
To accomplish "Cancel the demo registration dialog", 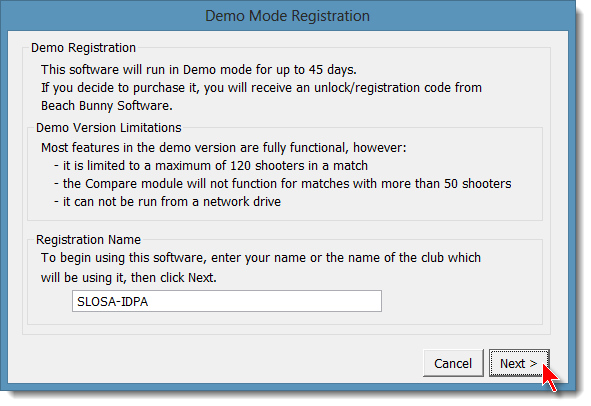I will point(453,363).
